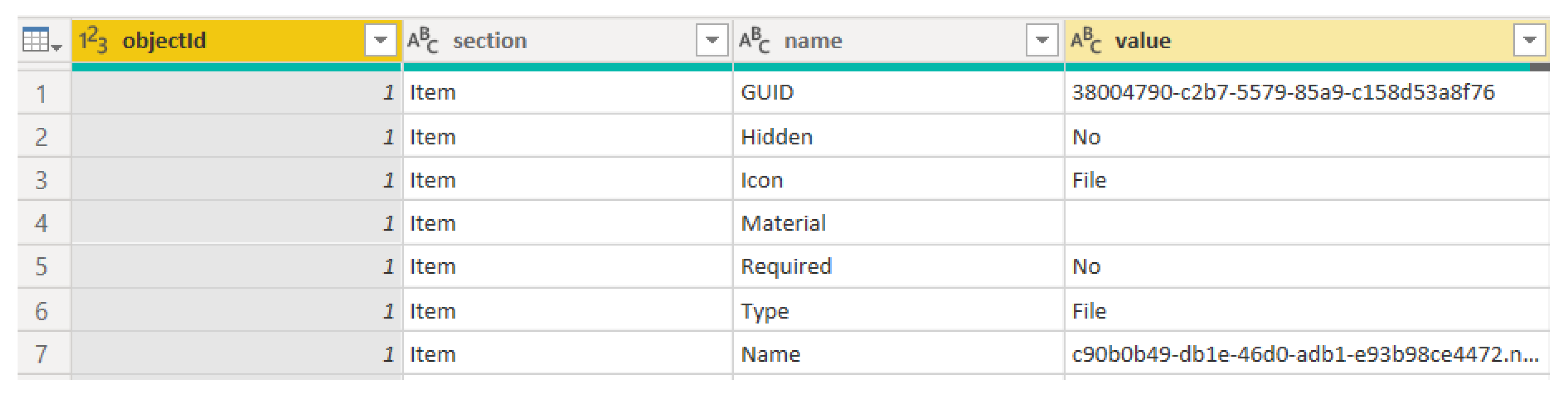
Task: Select row number 4
Action: click(x=41, y=224)
